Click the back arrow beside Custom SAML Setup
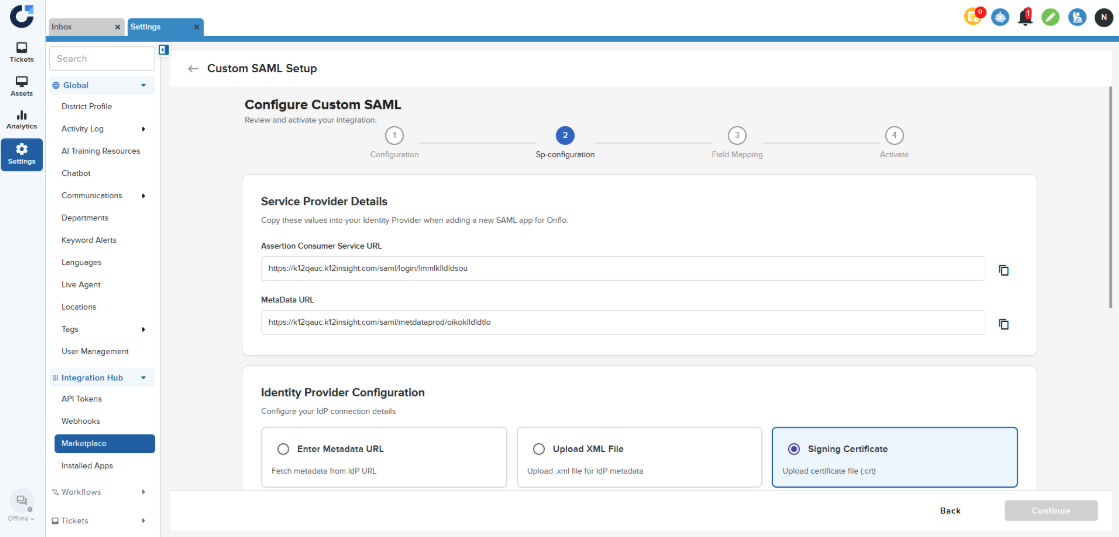The height and width of the screenshot is (537, 1119). click(193, 69)
